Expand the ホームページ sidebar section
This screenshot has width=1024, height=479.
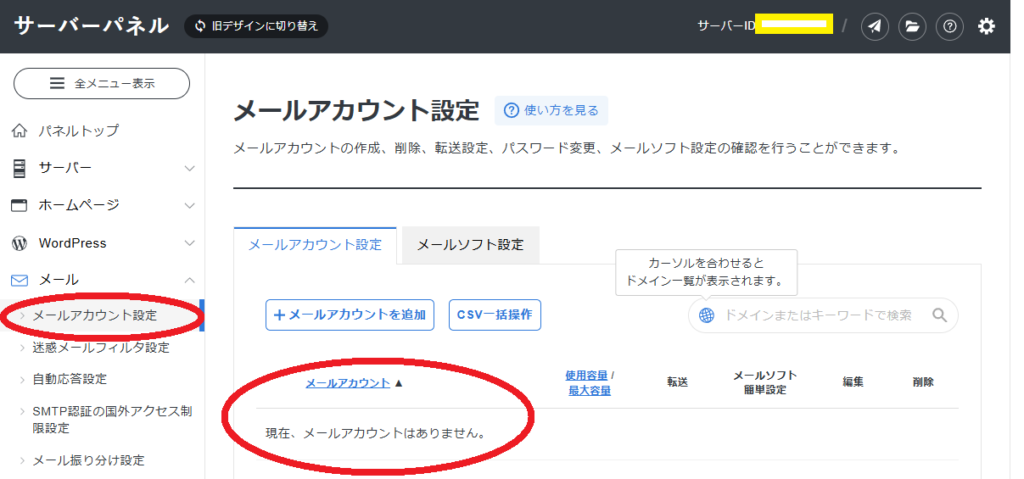(x=102, y=205)
